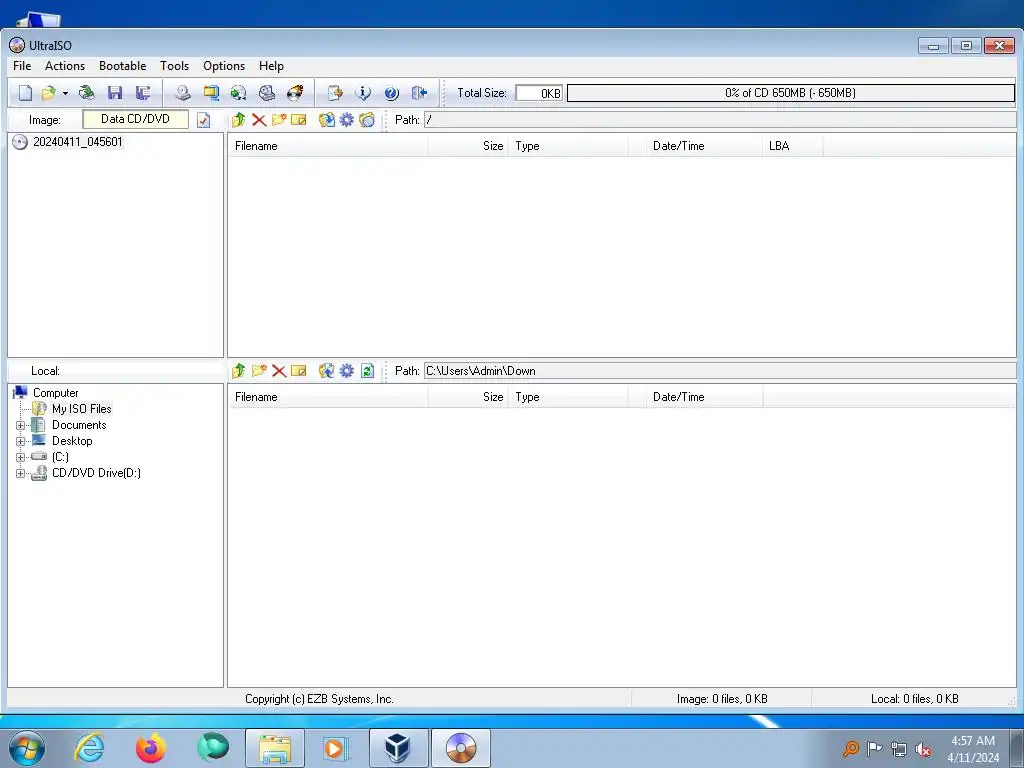Screen dimensions: 1024x768
Task: Click the Up arrow icon in the Image toolbar
Action: 238,120
